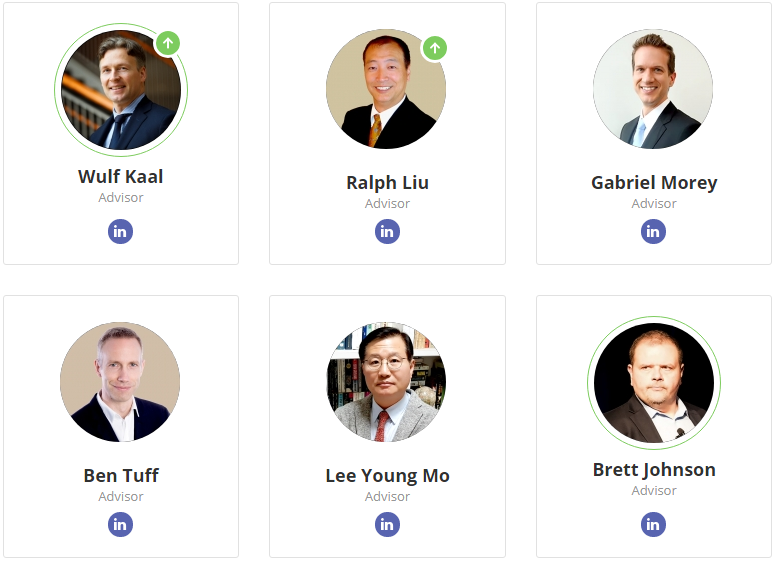This screenshot has height=561, width=776.
Task: Click green arrow badge on Wulf Kaal's photo
Action: (x=168, y=43)
